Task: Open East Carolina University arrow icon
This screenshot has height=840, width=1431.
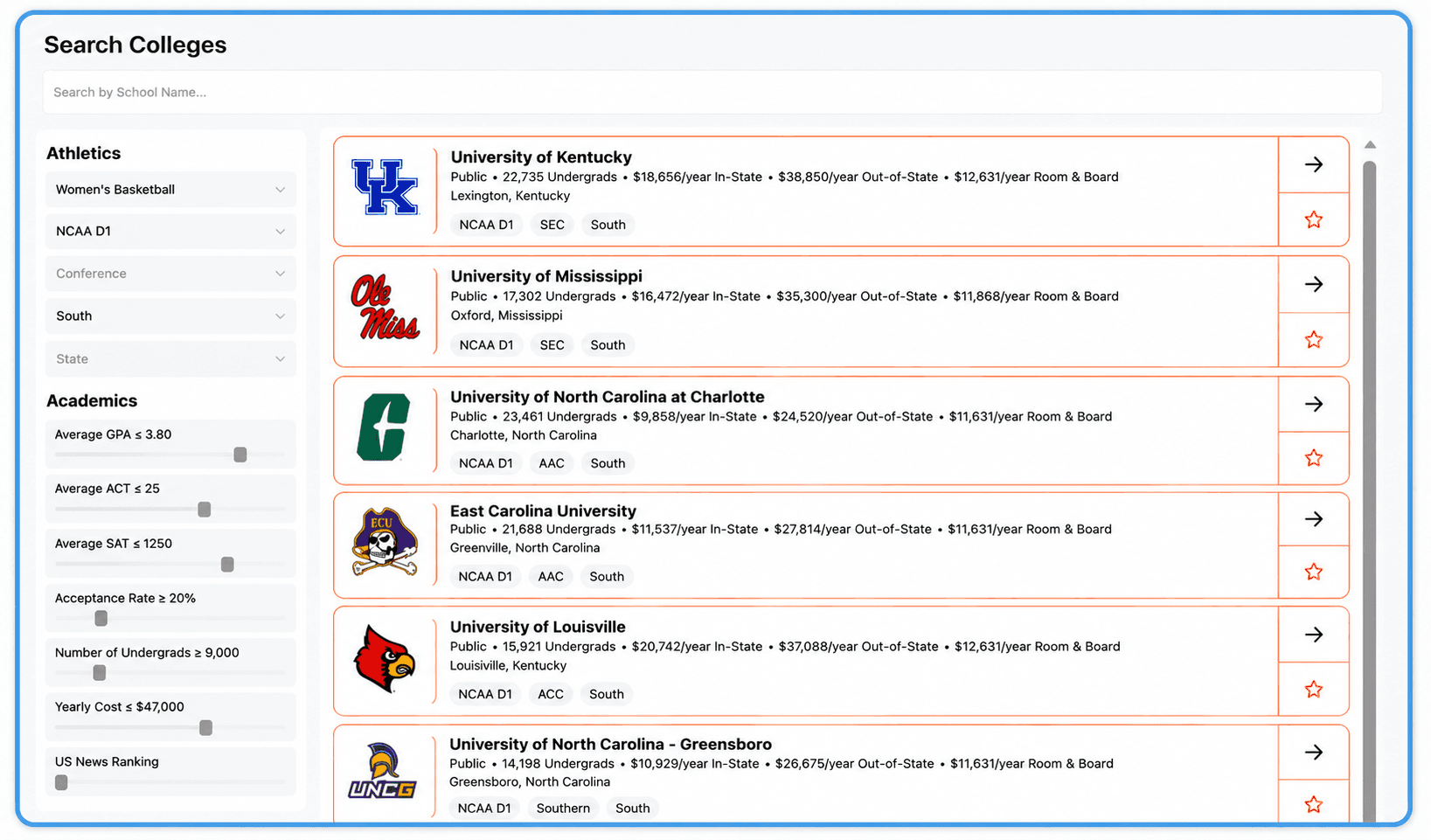Action: pos(1313,519)
